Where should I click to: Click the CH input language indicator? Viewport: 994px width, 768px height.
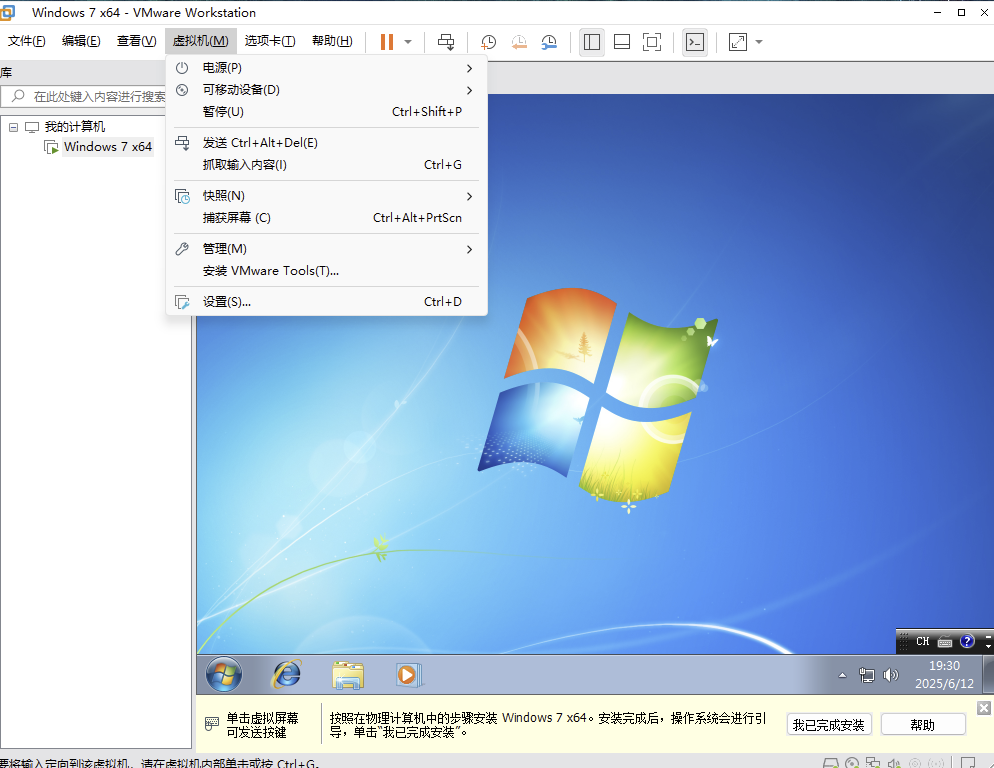coord(922,641)
